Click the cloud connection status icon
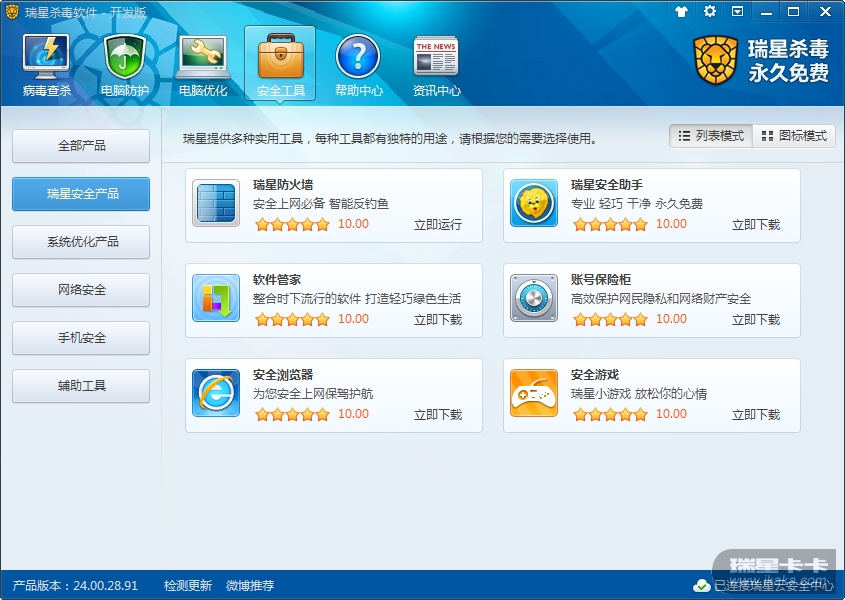Screen dimensions: 845x600 click(701, 585)
